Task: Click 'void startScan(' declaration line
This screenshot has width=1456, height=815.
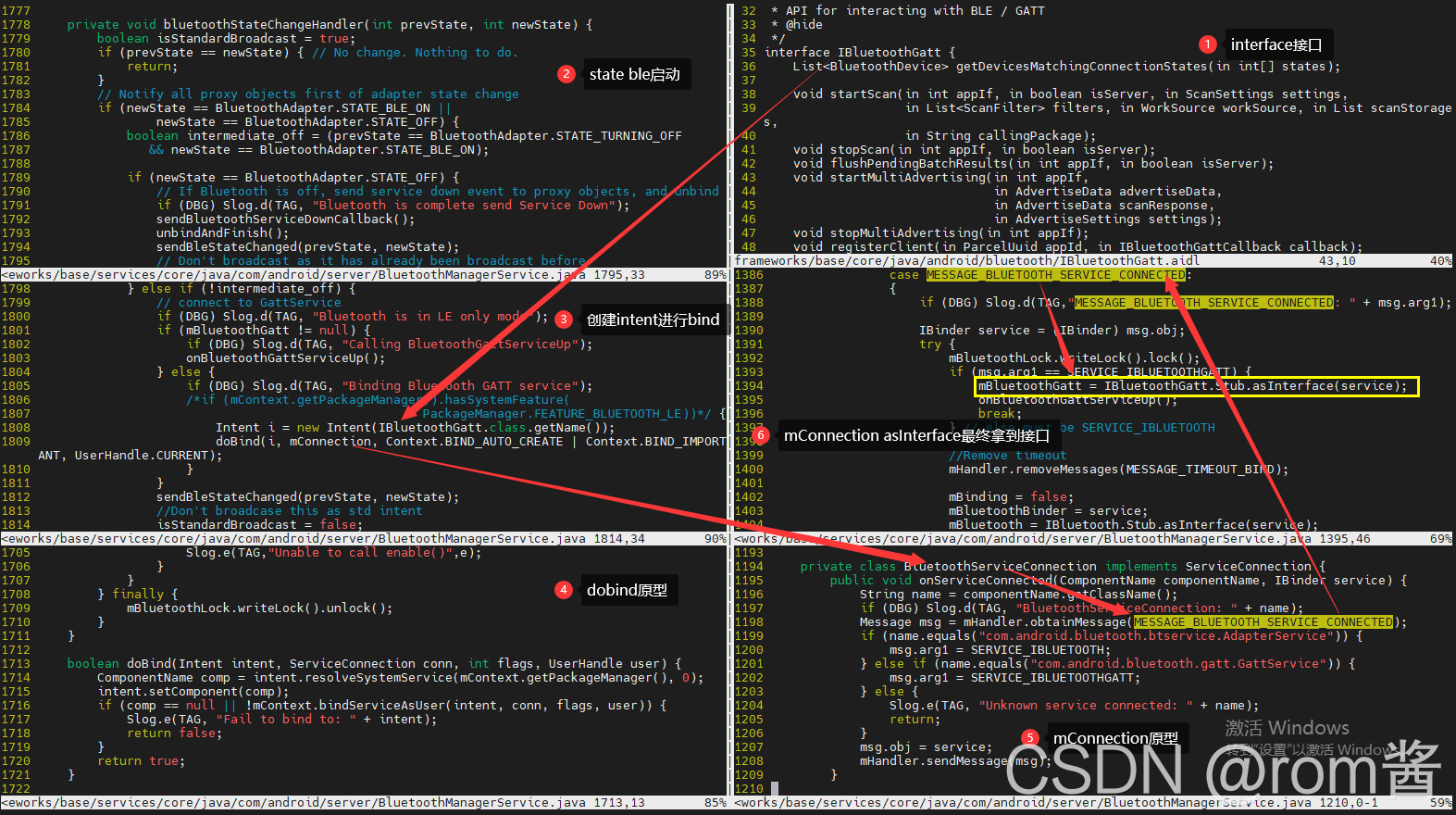Action: [x=1070, y=94]
